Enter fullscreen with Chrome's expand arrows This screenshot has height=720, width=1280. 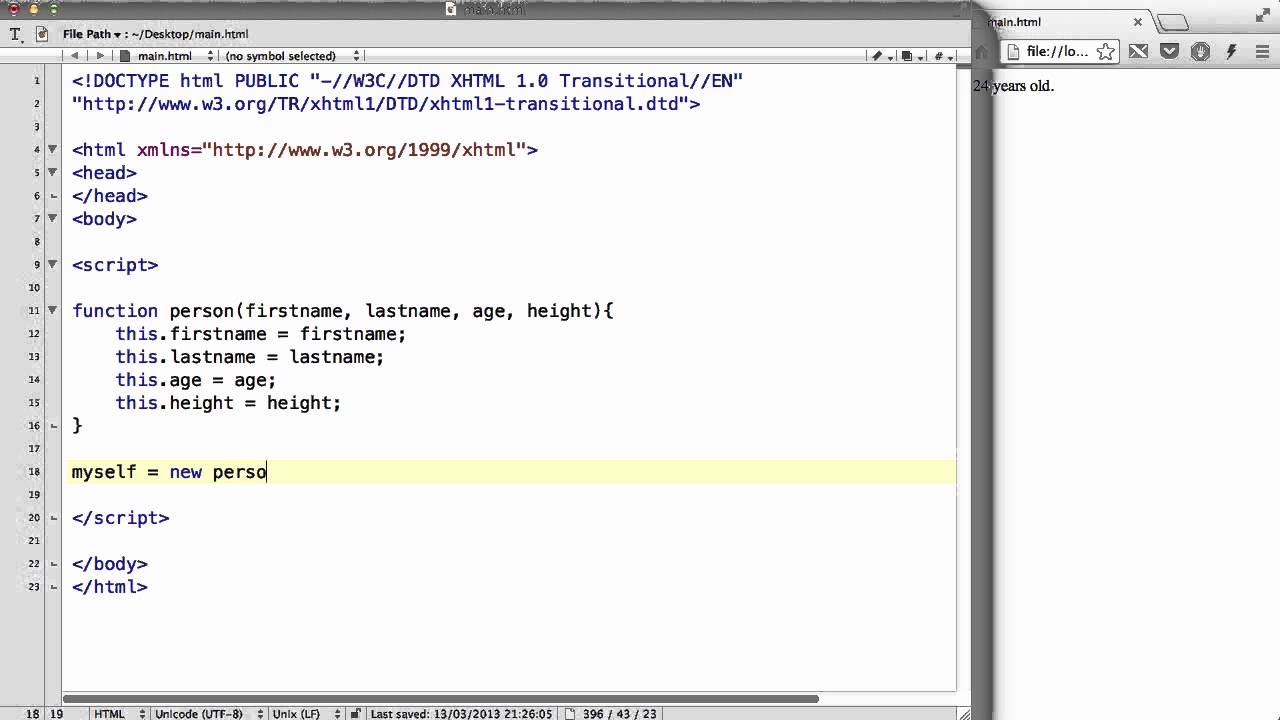pos(1262,15)
